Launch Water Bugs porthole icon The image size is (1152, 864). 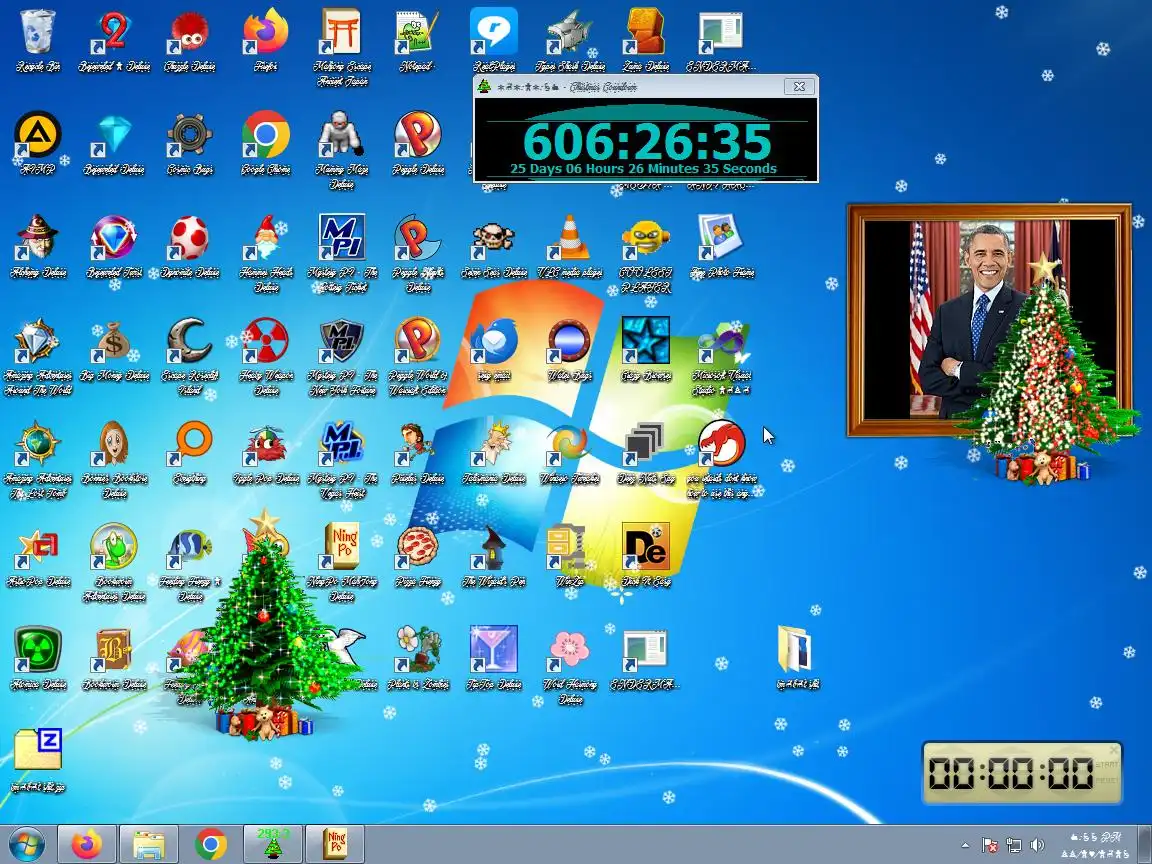(x=570, y=349)
